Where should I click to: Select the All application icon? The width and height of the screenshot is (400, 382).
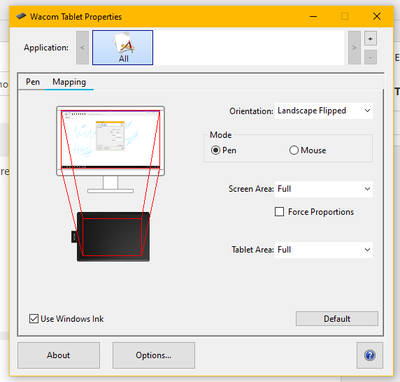(x=123, y=48)
